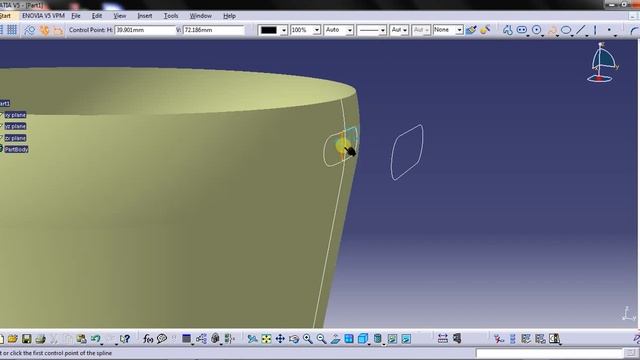Select the Axis sketch tool

click(x=595, y=30)
